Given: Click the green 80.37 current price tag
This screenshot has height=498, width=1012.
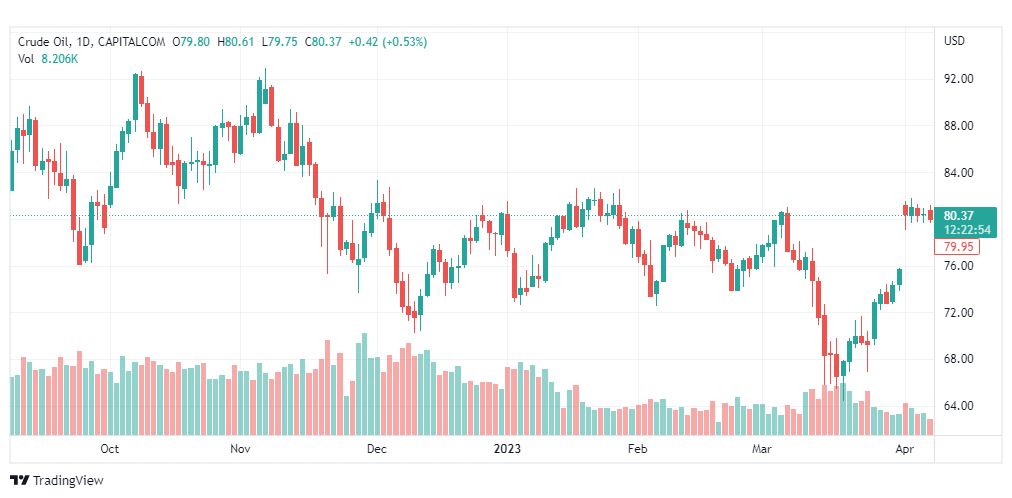Looking at the screenshot, I should click(966, 215).
